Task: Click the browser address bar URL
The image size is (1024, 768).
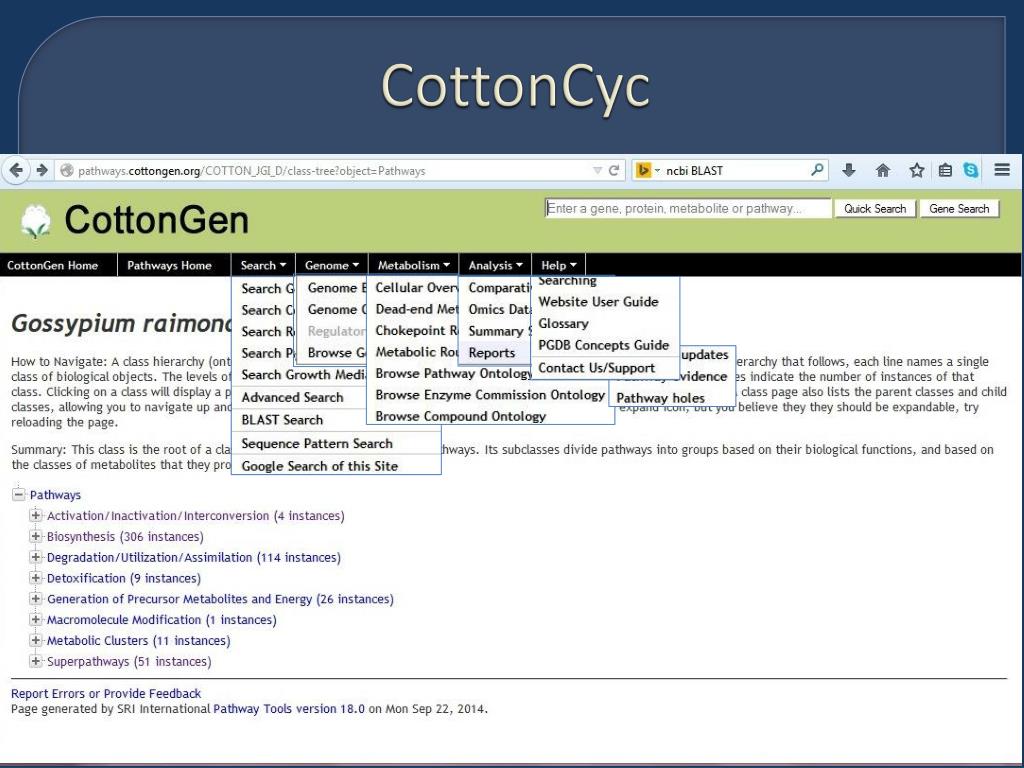Action: 251,171
